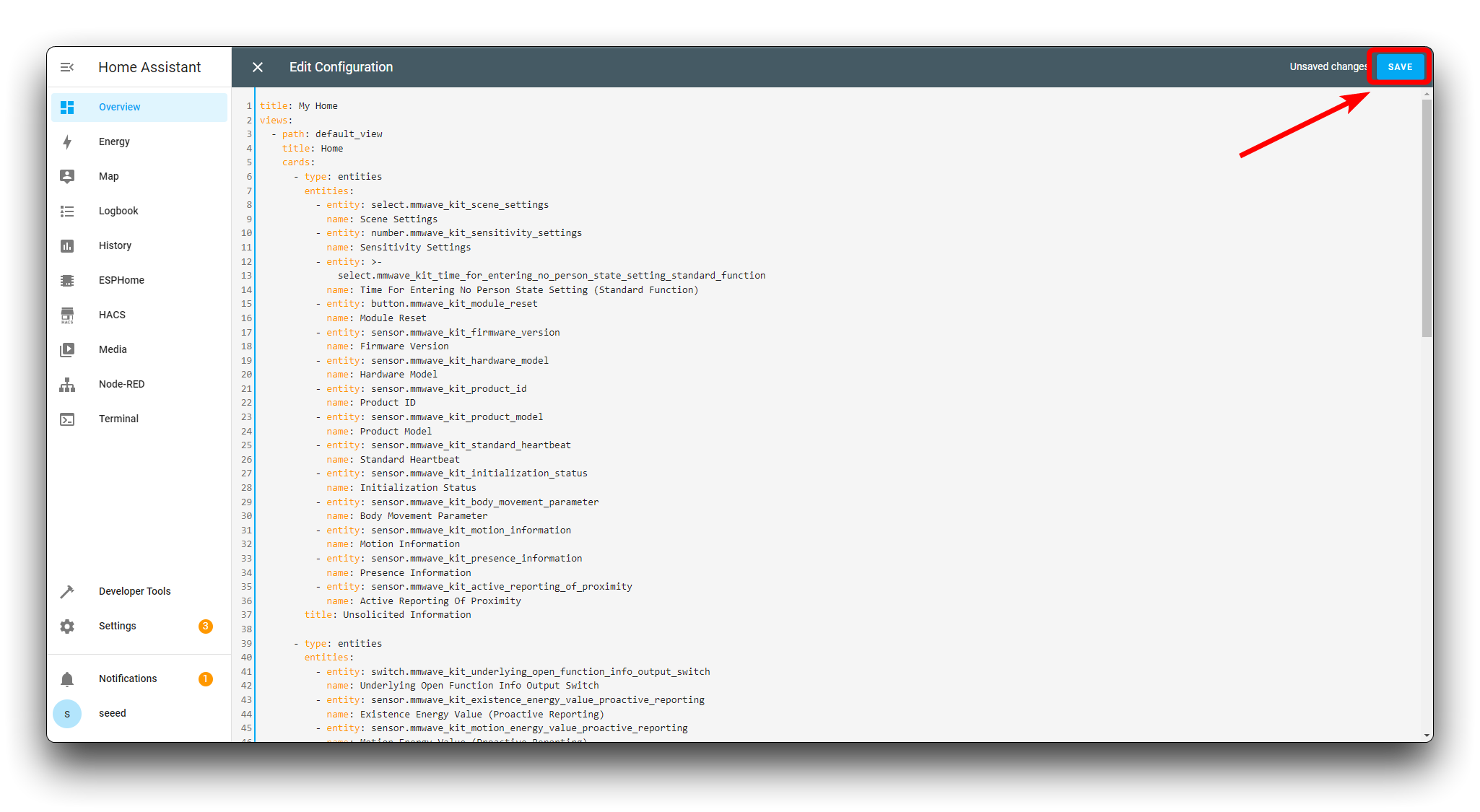Save the edited configuration

click(x=1399, y=67)
